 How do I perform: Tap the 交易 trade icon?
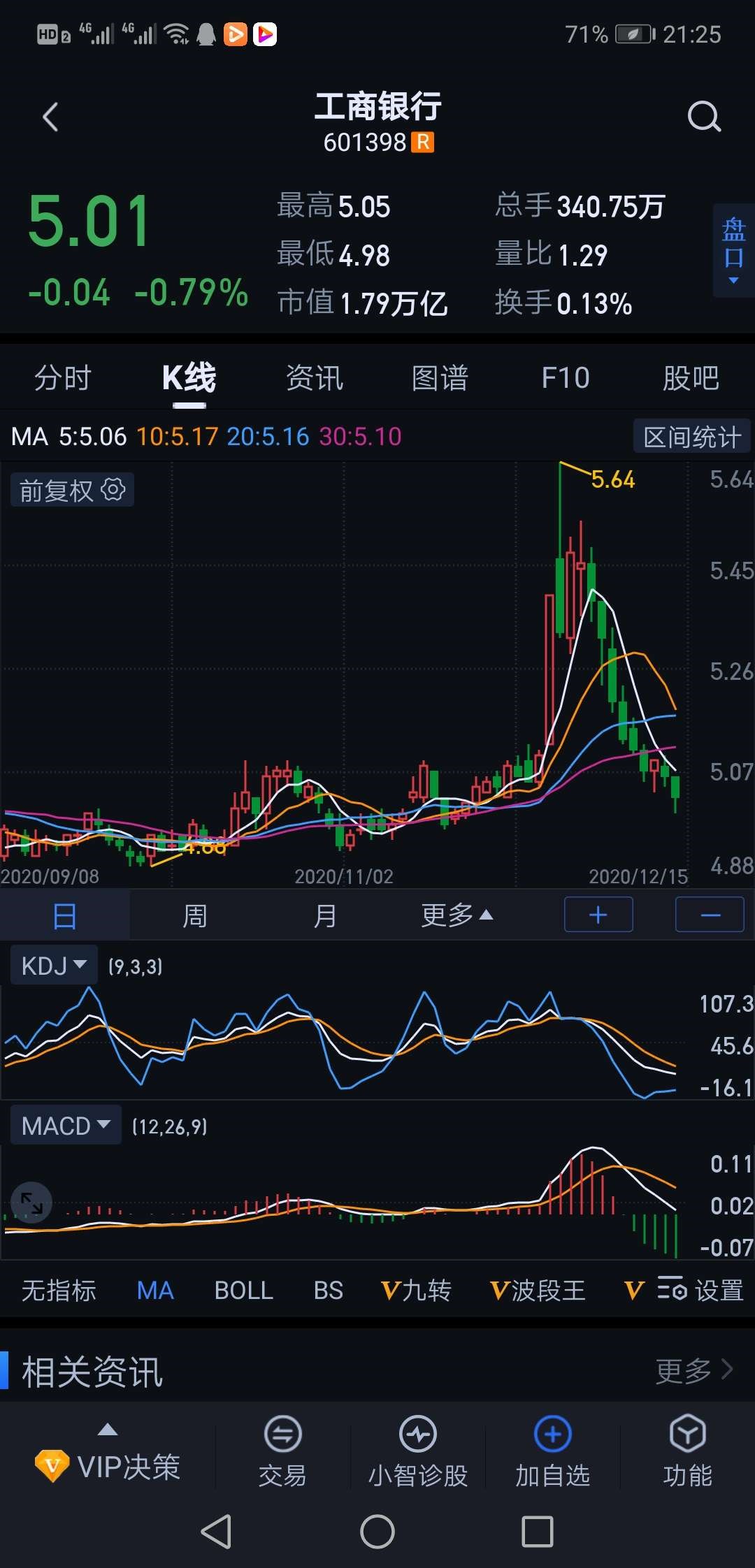[282, 1450]
